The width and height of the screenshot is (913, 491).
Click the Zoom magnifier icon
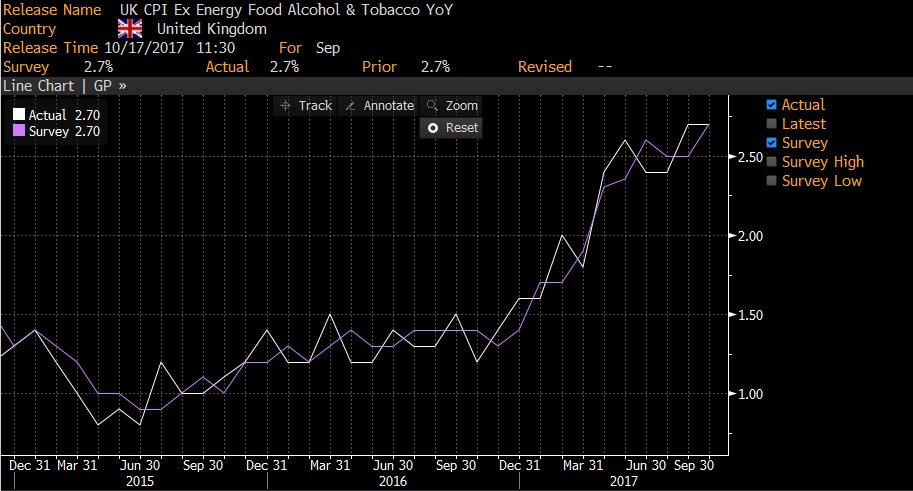[x=432, y=106]
